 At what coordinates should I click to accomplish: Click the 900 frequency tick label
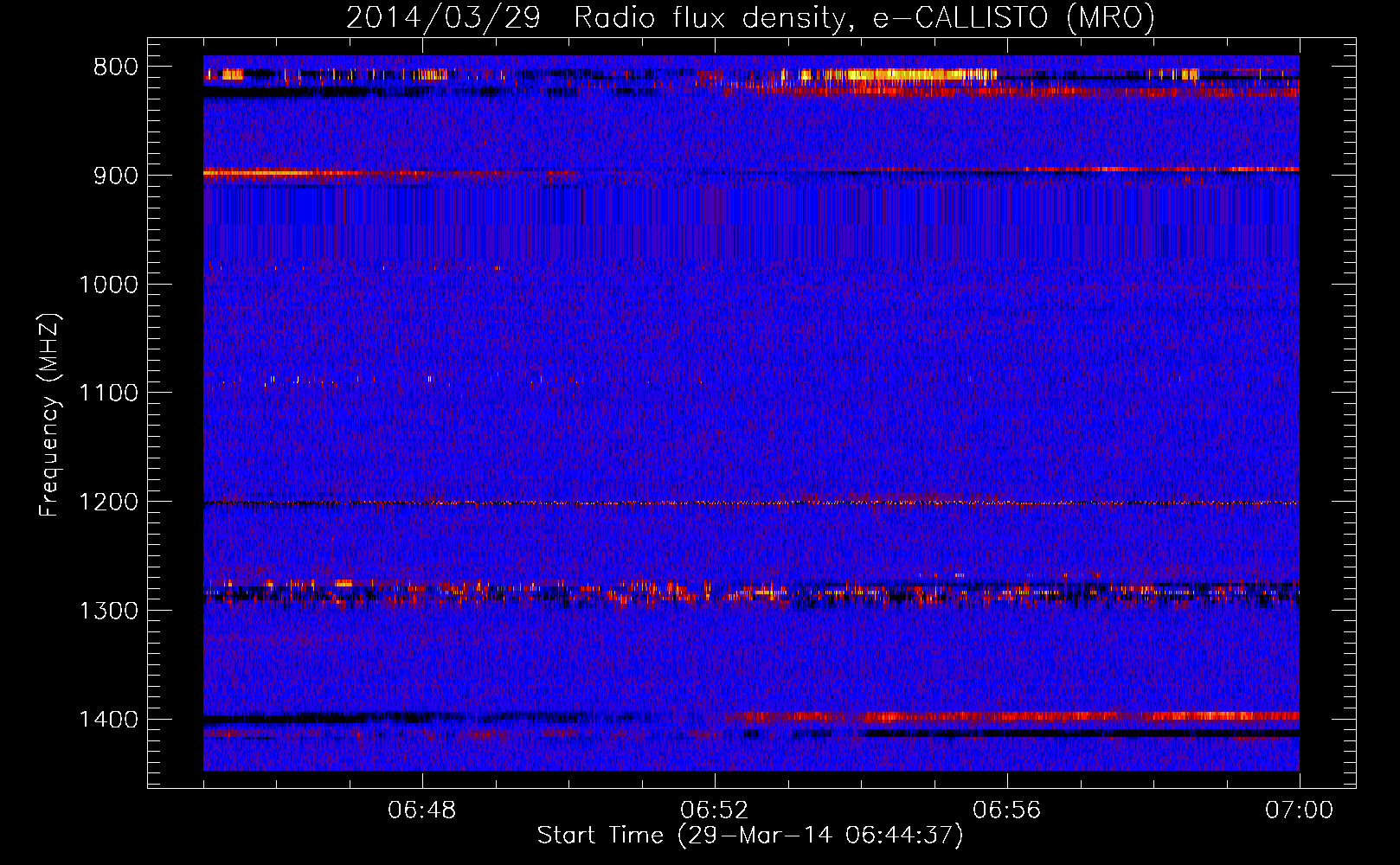coord(115,176)
